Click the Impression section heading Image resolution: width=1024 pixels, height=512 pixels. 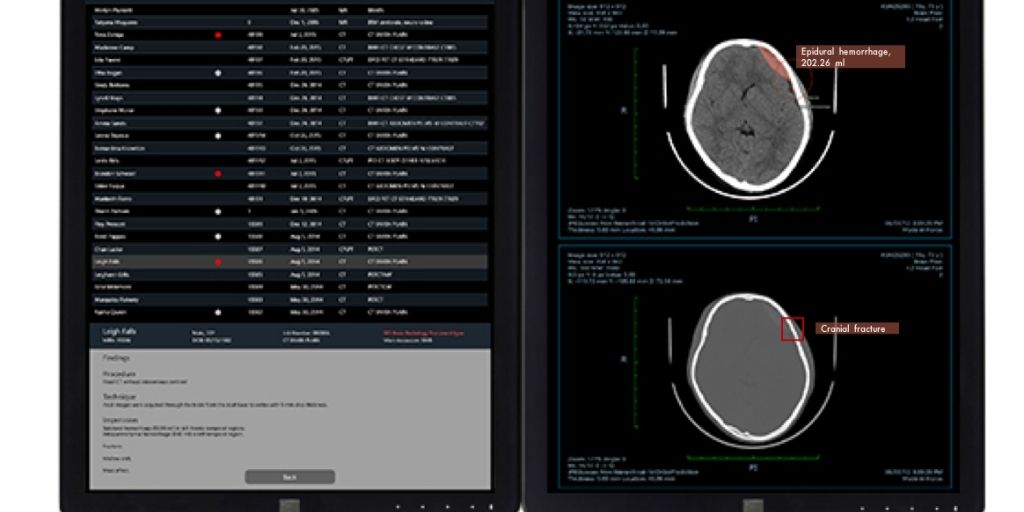(x=121, y=419)
